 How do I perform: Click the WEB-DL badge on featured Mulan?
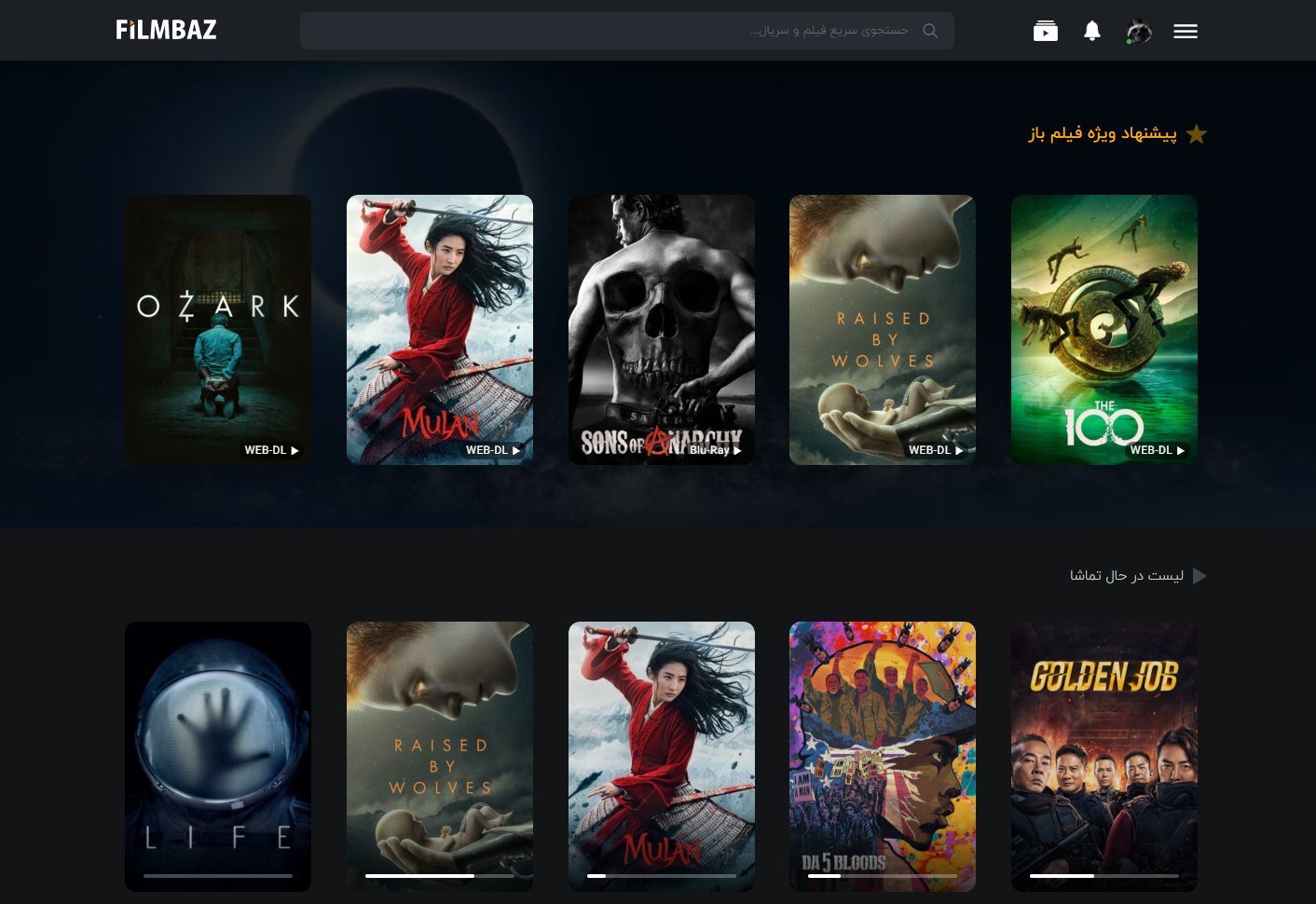pos(493,450)
